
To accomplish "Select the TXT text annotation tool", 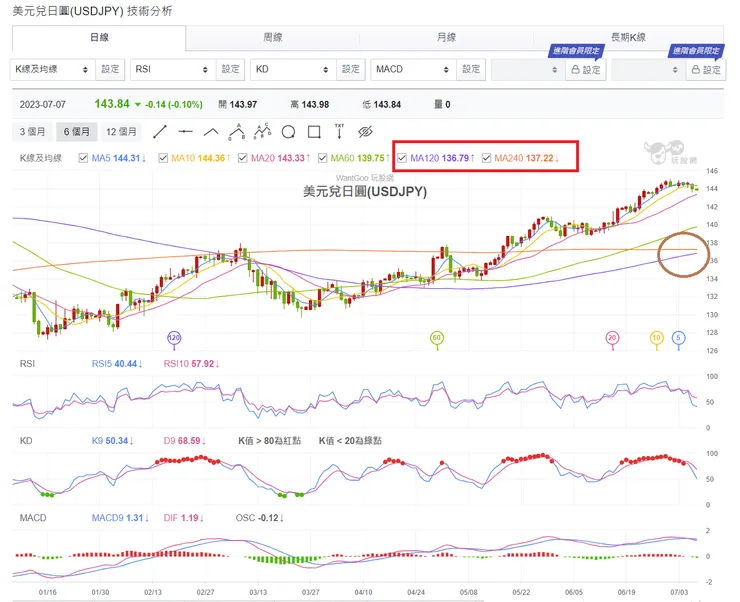I will pos(339,132).
